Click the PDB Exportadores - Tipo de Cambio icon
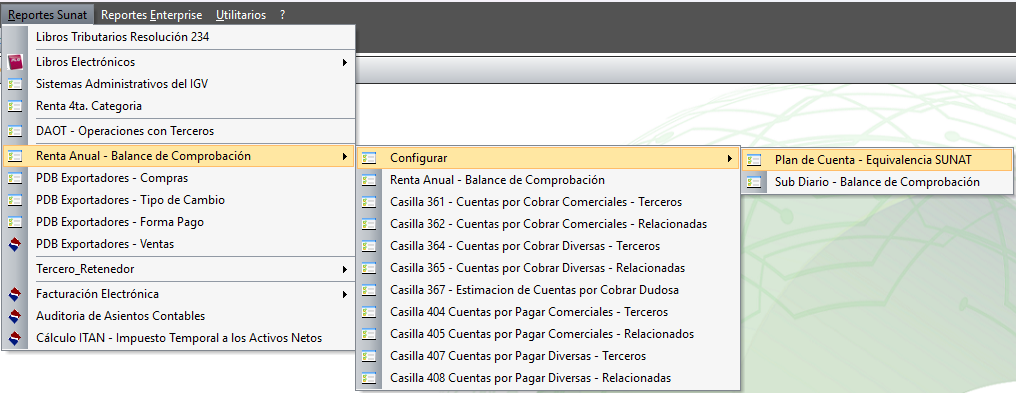 click(15, 200)
